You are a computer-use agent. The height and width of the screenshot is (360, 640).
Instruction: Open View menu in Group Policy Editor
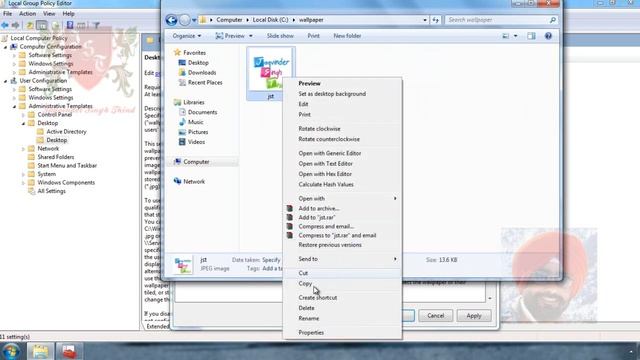[49, 14]
